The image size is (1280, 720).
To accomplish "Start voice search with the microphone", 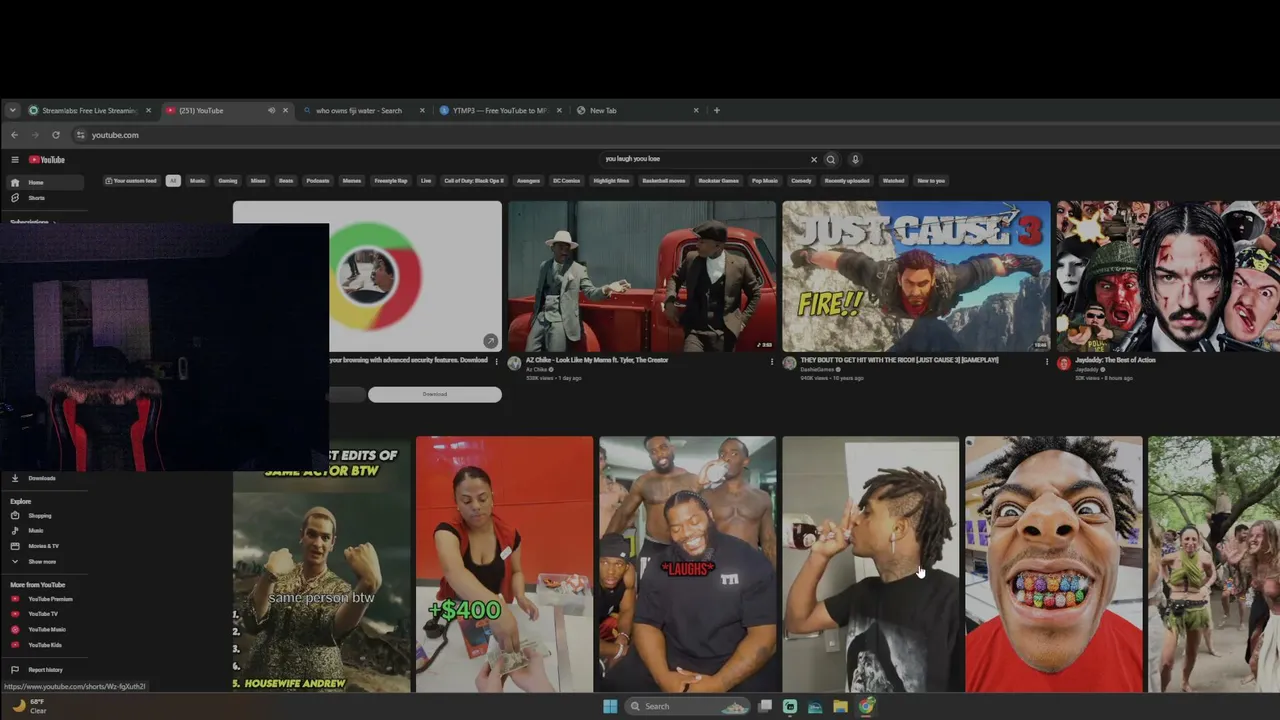I will (855, 159).
